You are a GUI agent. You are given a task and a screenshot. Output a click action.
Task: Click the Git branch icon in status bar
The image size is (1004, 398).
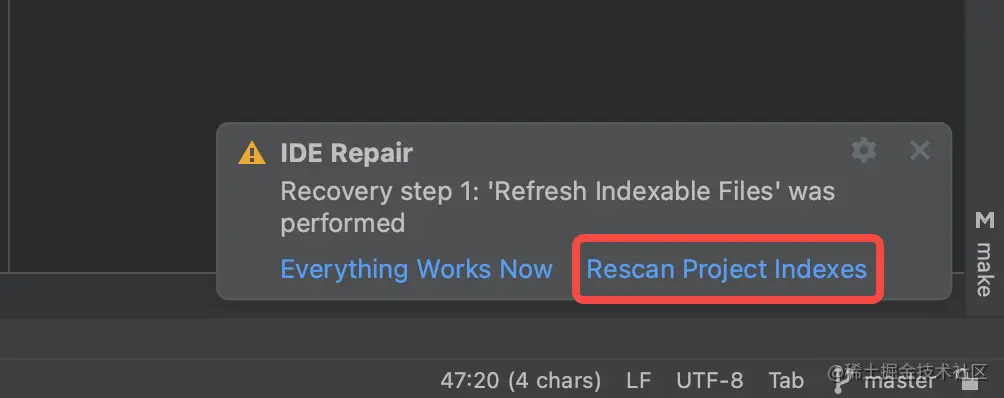pos(839,381)
